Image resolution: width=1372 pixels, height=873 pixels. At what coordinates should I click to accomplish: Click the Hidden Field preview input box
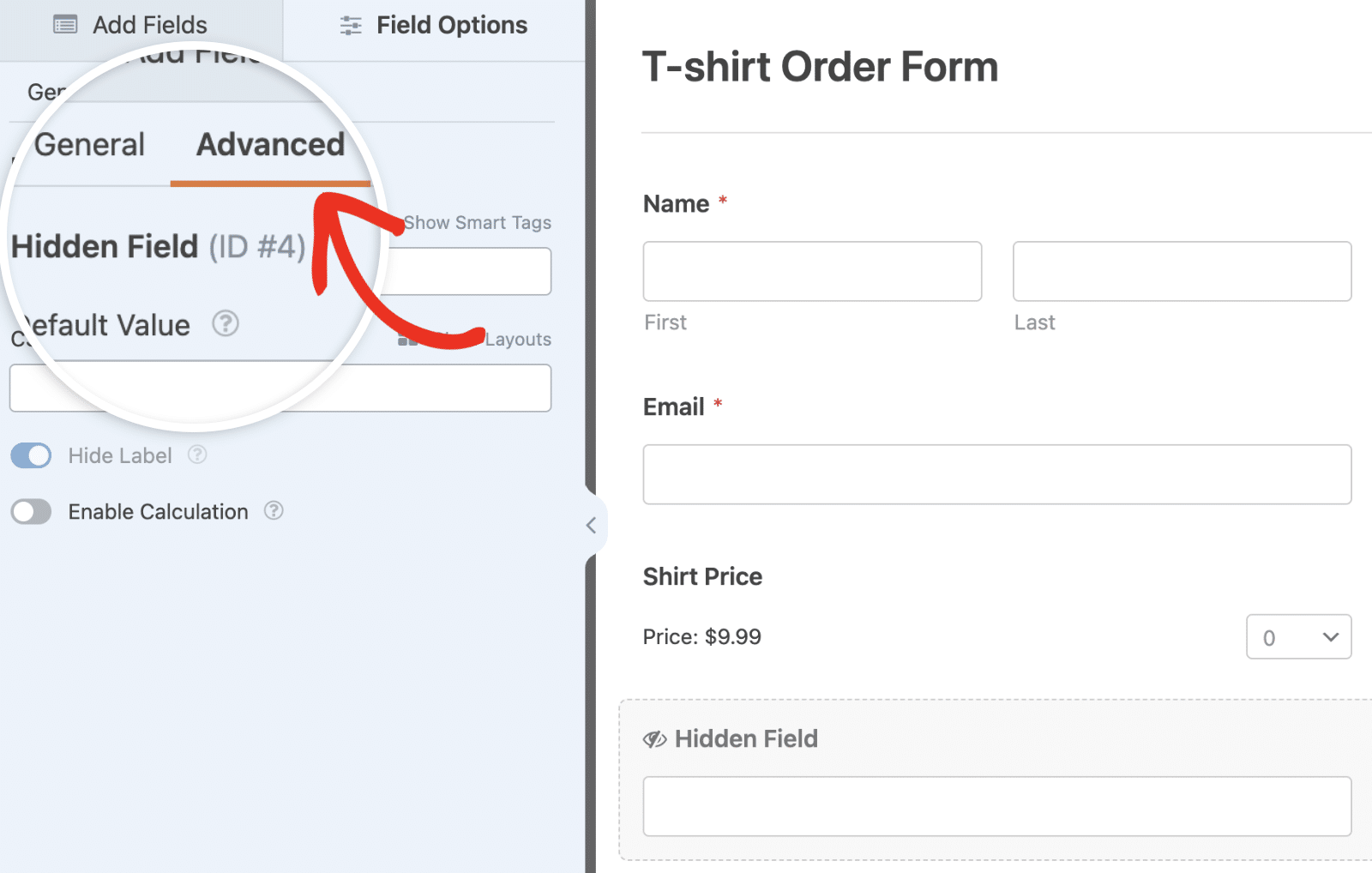coord(997,806)
